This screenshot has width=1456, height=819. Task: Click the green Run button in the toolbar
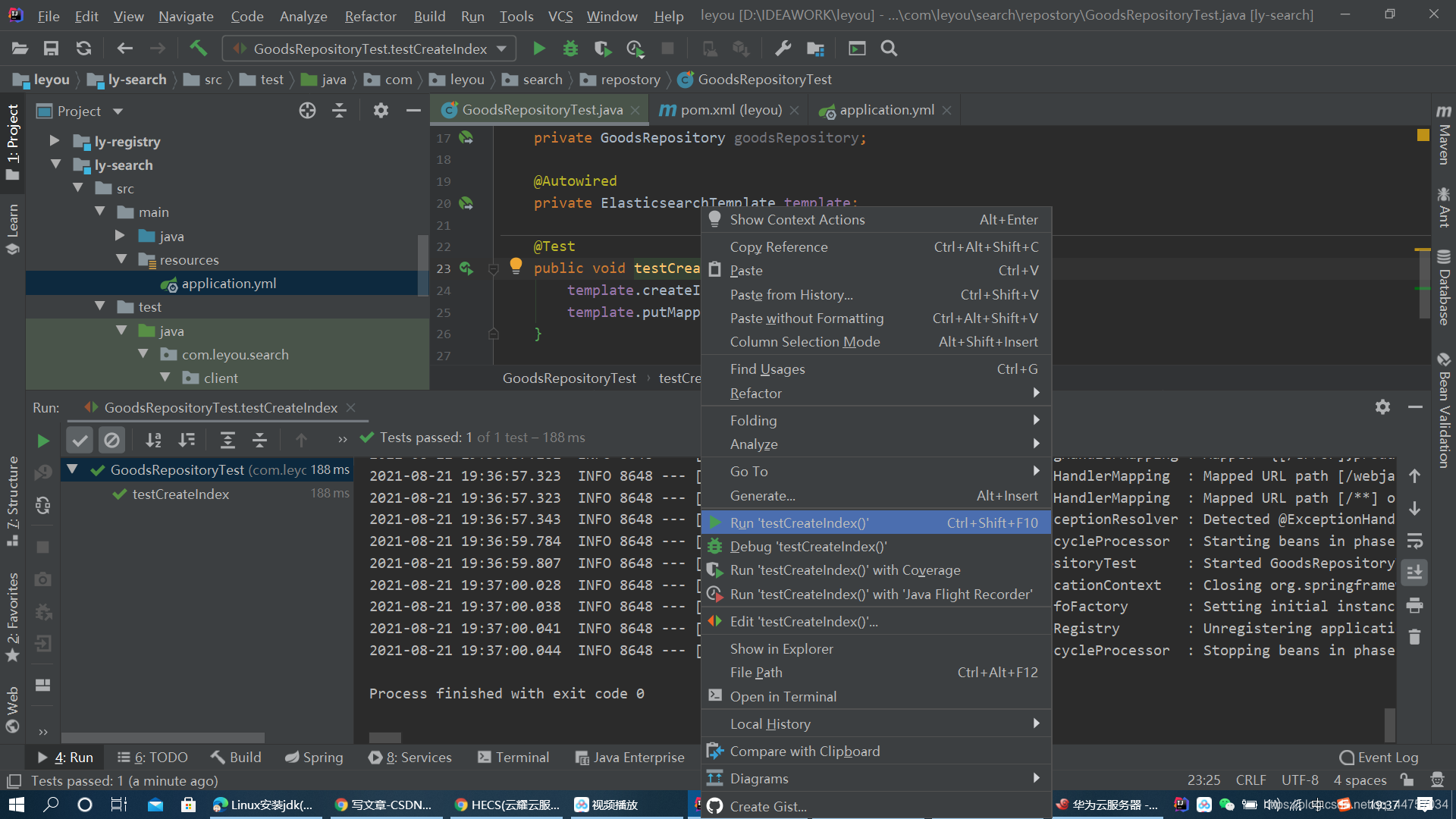pos(538,49)
